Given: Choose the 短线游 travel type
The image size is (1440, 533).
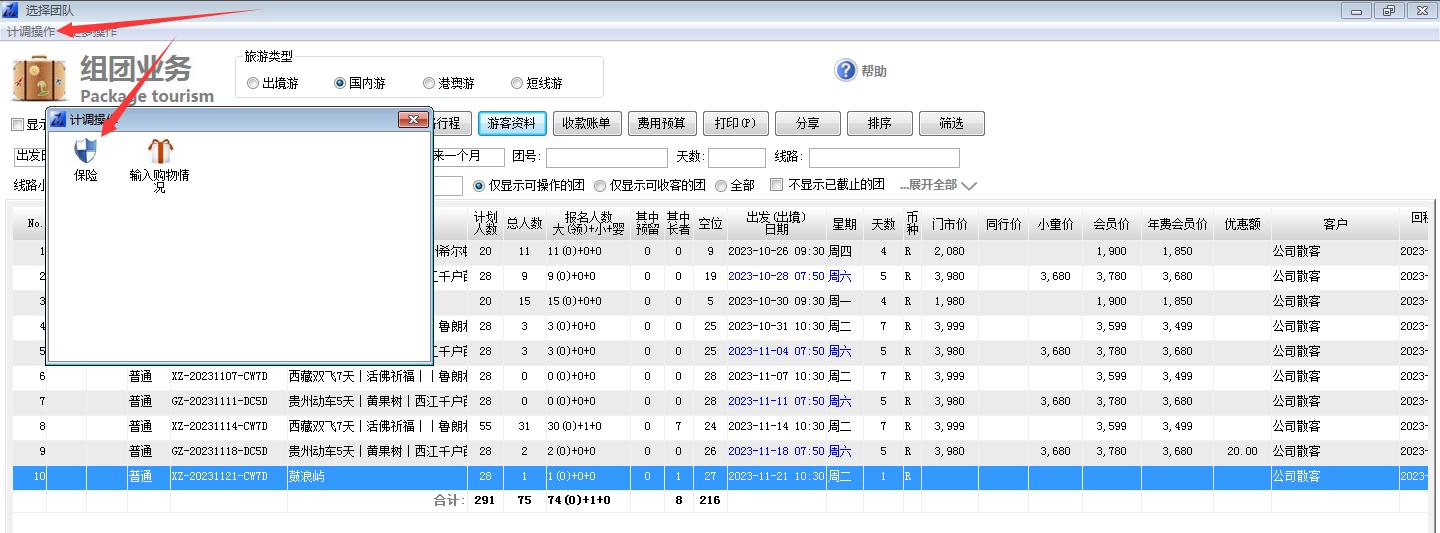Looking at the screenshot, I should coord(517,84).
